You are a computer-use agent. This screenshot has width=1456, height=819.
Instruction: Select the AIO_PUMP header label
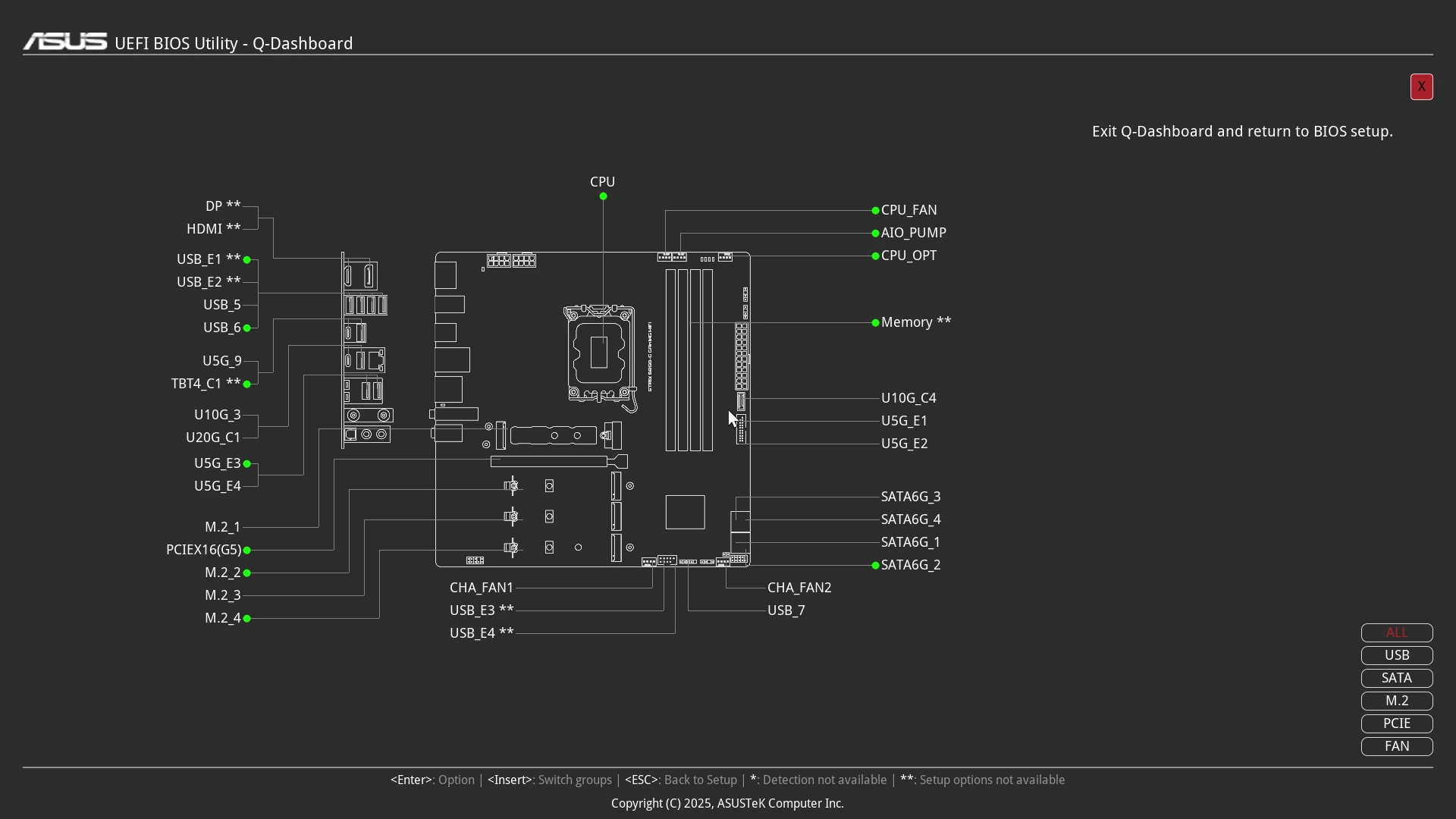point(913,233)
